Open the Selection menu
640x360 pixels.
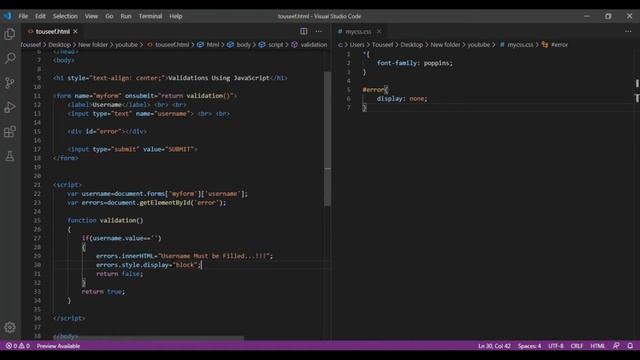pos(65,16)
